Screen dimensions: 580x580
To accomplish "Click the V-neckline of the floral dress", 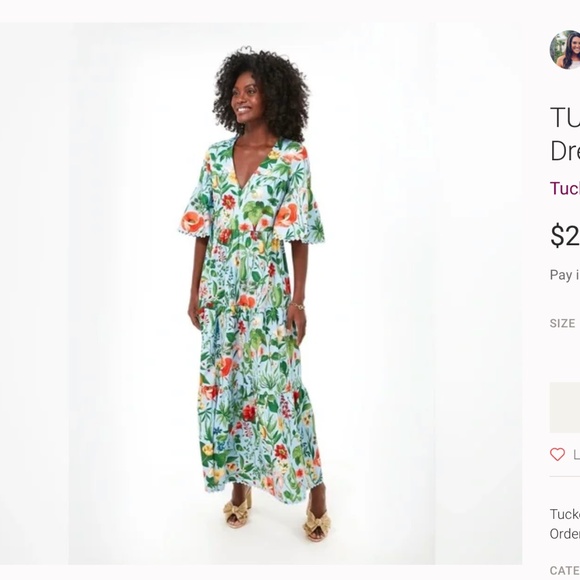I will tap(246, 163).
